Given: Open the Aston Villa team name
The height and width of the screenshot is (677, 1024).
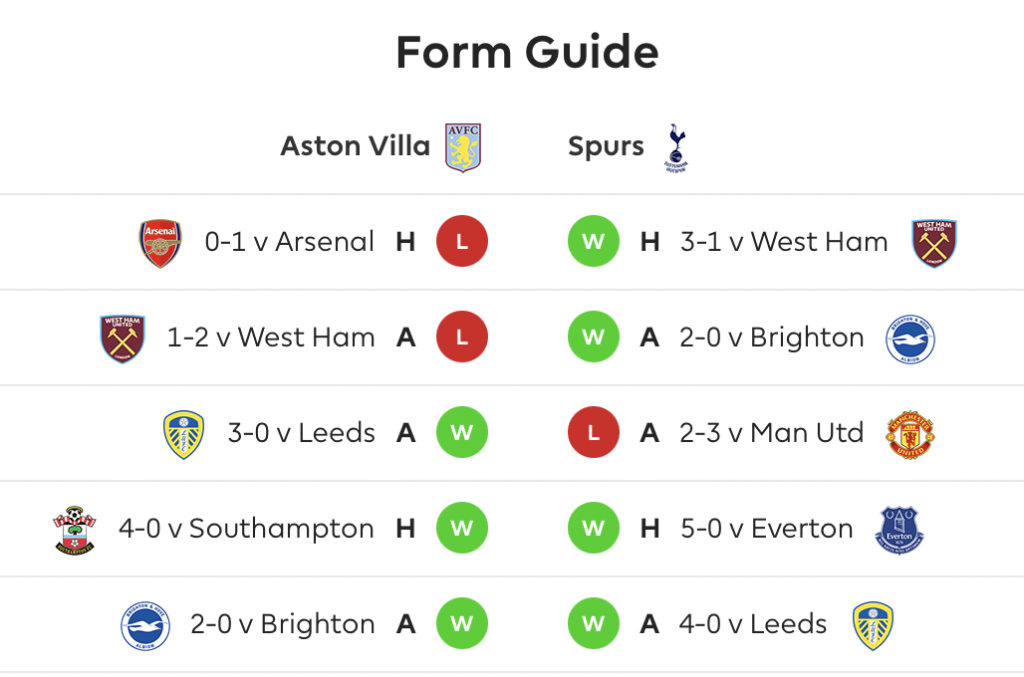Looking at the screenshot, I should point(355,146).
